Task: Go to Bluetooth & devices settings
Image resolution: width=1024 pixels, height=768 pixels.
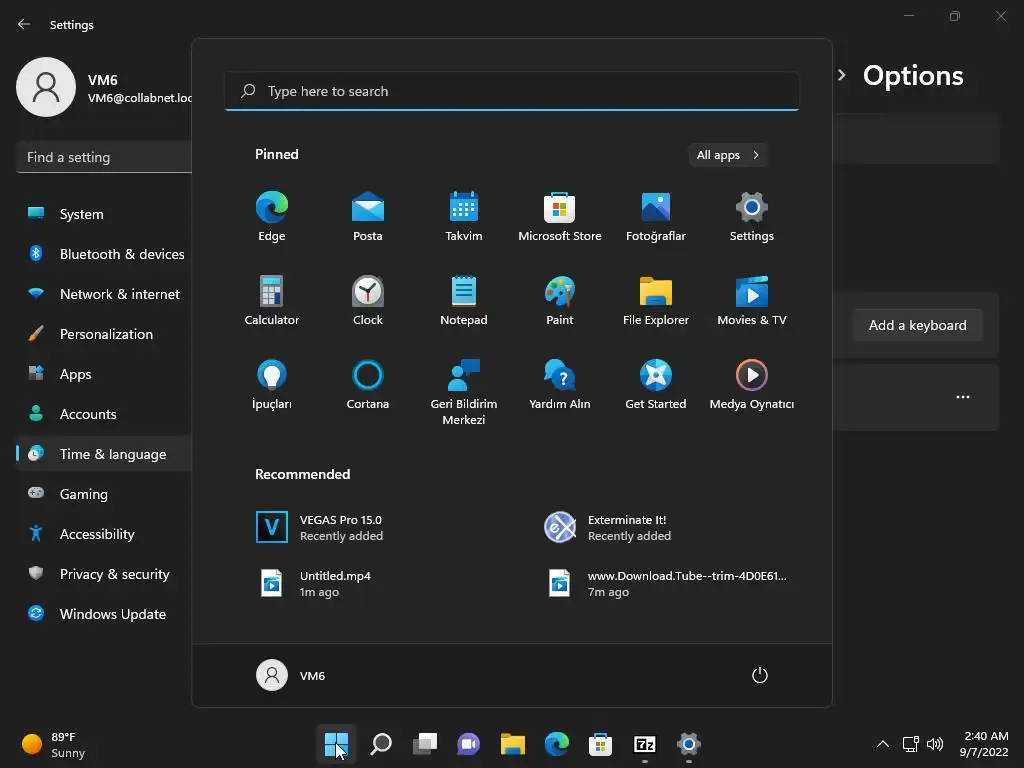Action: [x=104, y=254]
